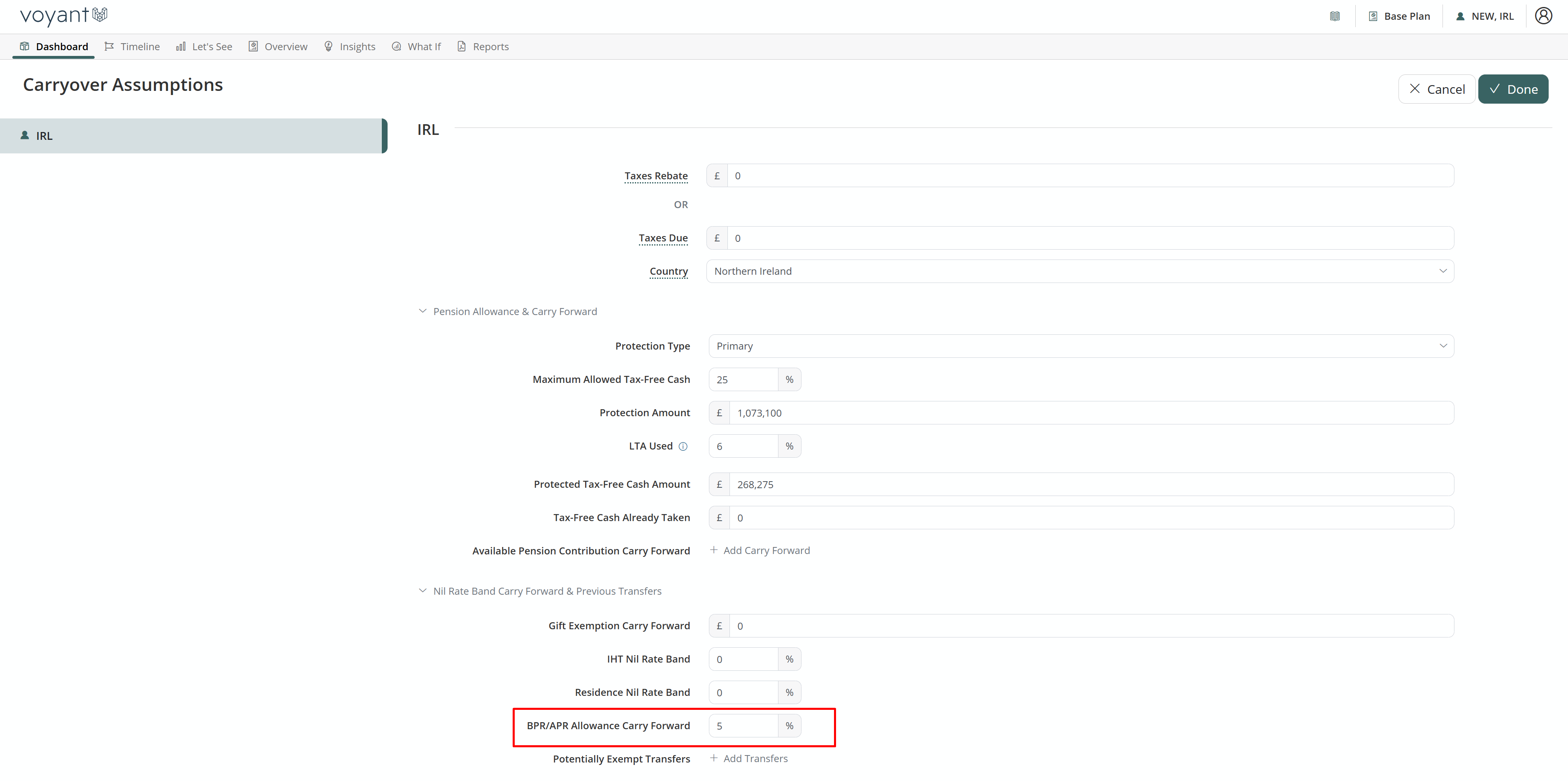
Task: Open the What If tab
Action: click(416, 47)
